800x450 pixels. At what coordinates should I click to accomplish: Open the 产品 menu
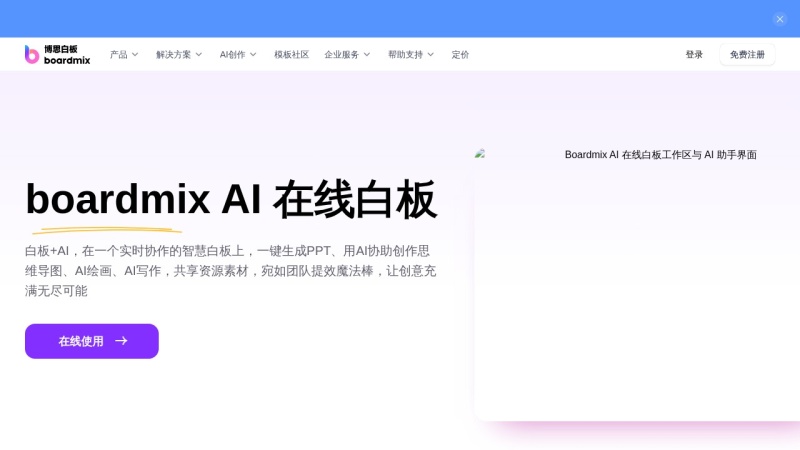[124, 55]
